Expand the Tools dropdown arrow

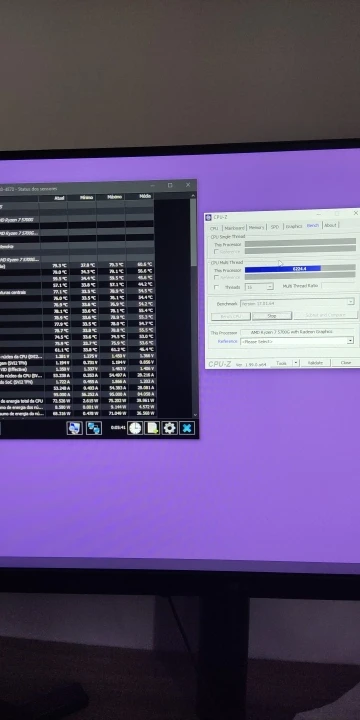[x=296, y=363]
